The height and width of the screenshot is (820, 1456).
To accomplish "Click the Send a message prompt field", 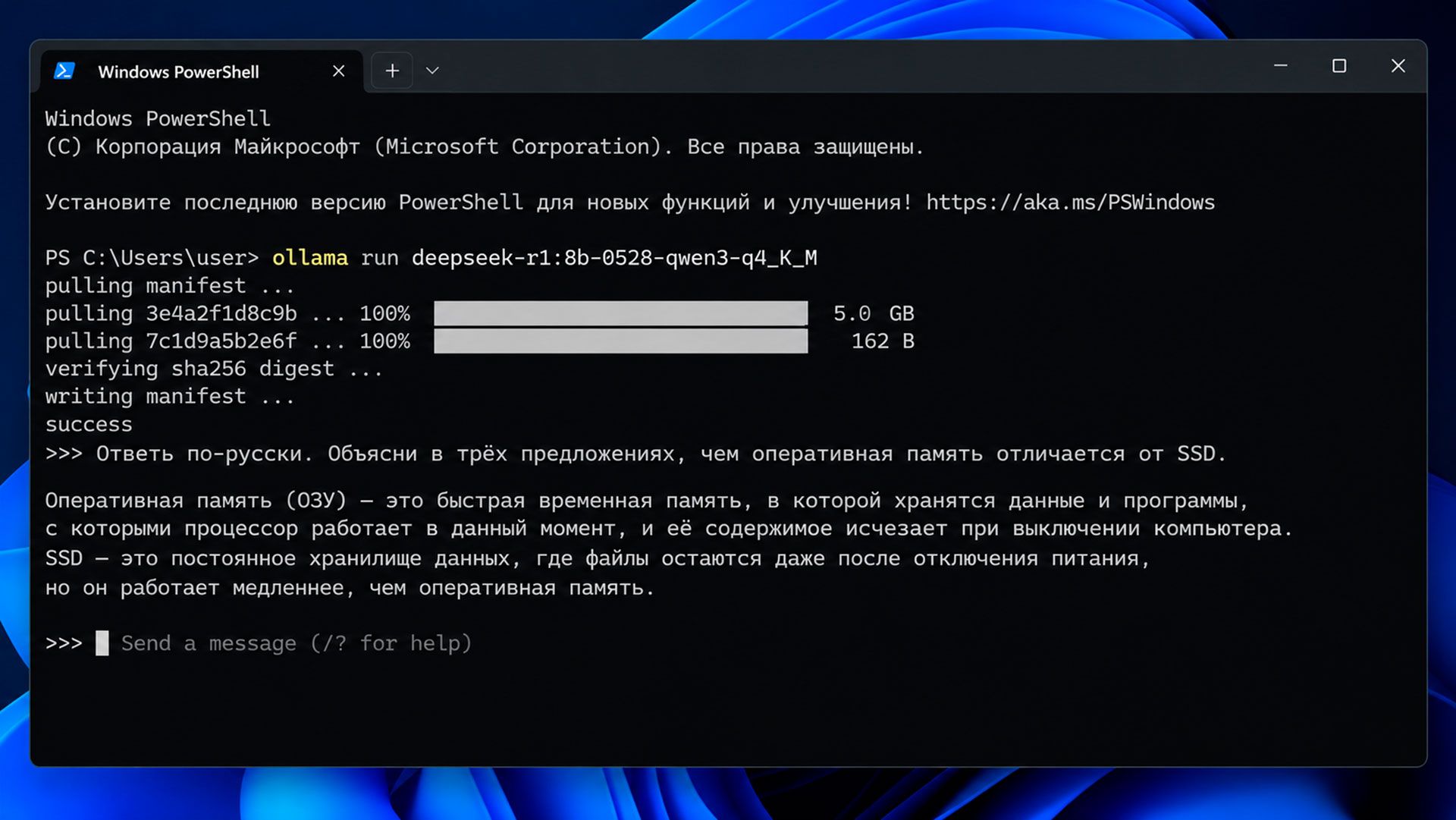I will (297, 643).
